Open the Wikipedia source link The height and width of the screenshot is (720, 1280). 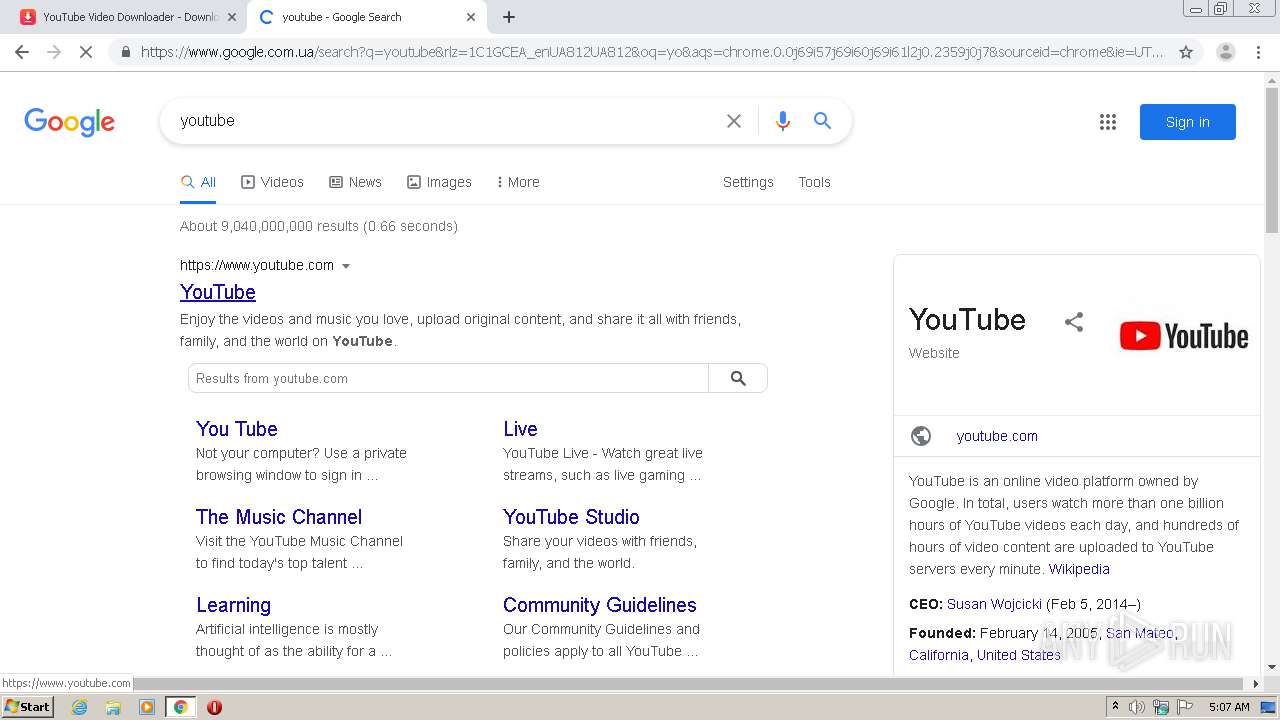point(1079,569)
